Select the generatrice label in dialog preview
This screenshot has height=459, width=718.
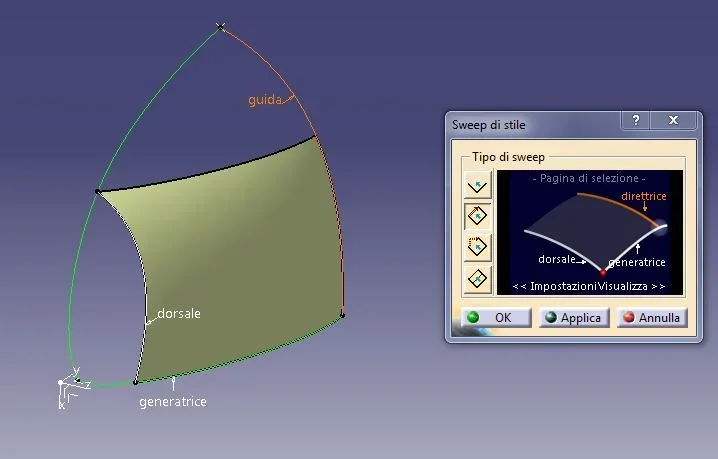[636, 261]
